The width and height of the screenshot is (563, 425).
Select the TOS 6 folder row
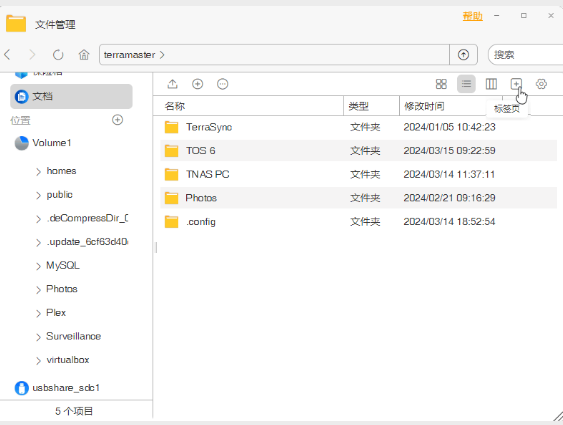point(358,150)
